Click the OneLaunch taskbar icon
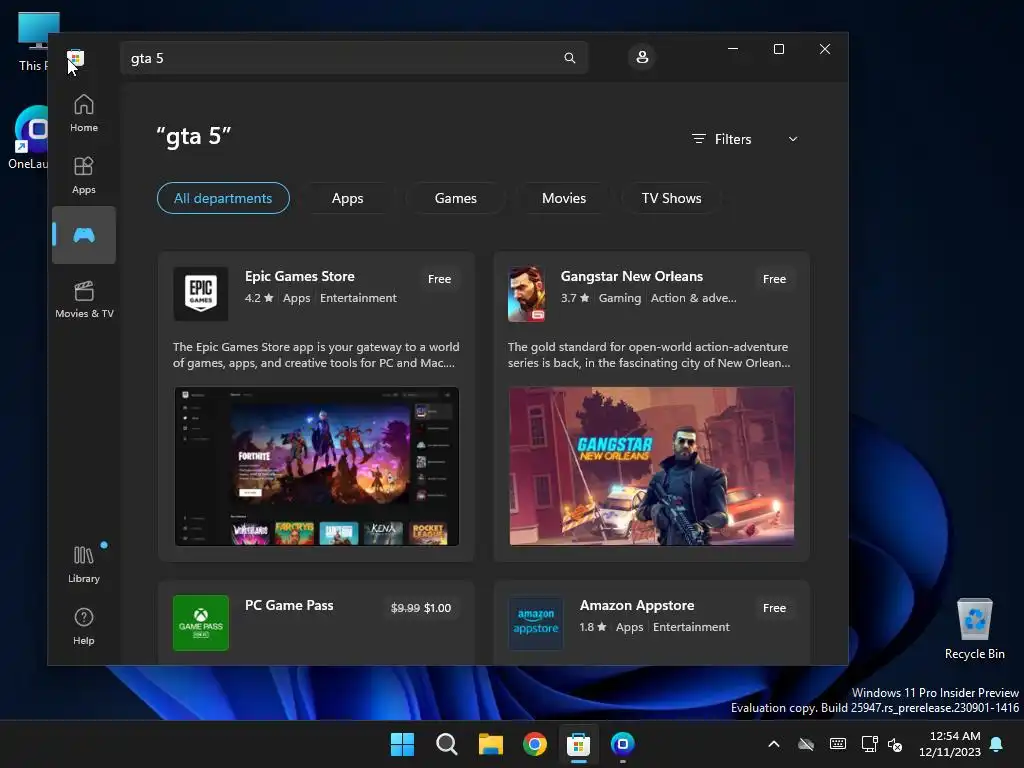This screenshot has width=1024, height=768. (622, 744)
